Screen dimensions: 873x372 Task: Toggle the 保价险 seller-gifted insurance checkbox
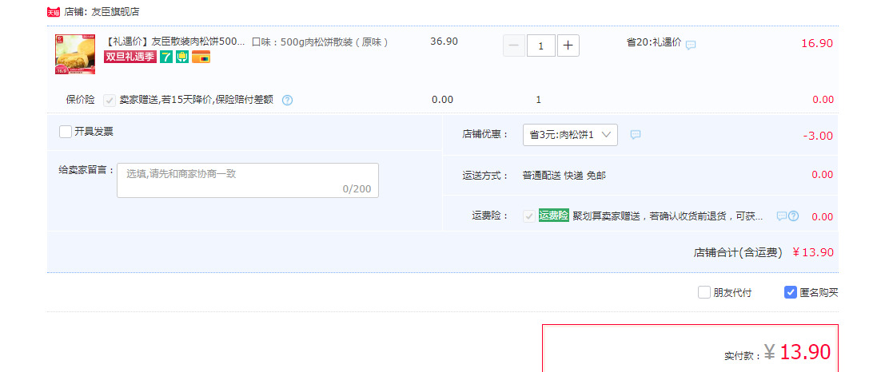[110, 100]
